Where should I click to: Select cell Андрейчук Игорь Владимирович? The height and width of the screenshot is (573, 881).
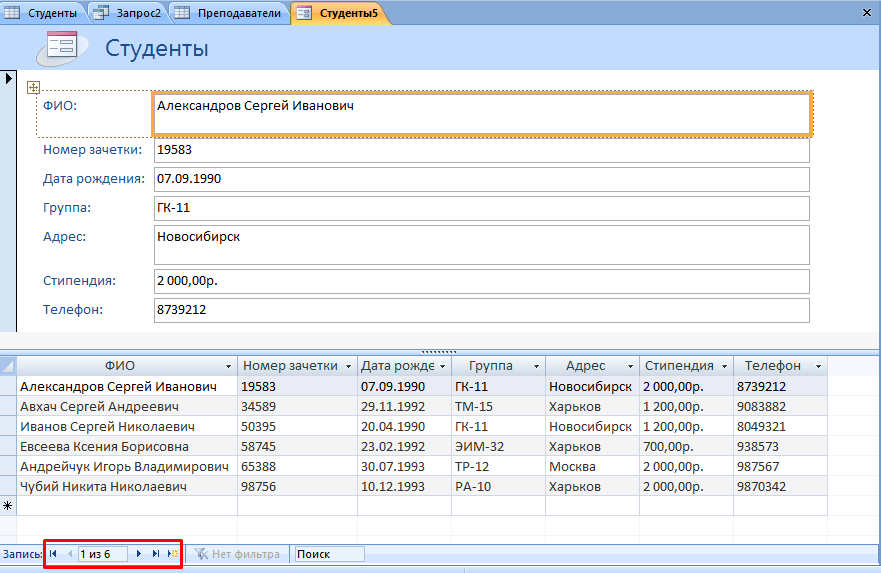(127, 466)
